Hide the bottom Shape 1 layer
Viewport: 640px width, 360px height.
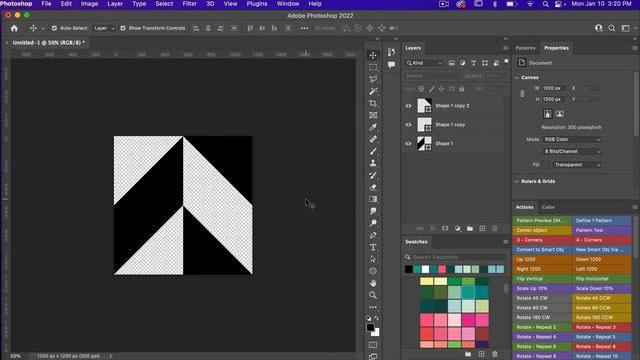click(408, 143)
